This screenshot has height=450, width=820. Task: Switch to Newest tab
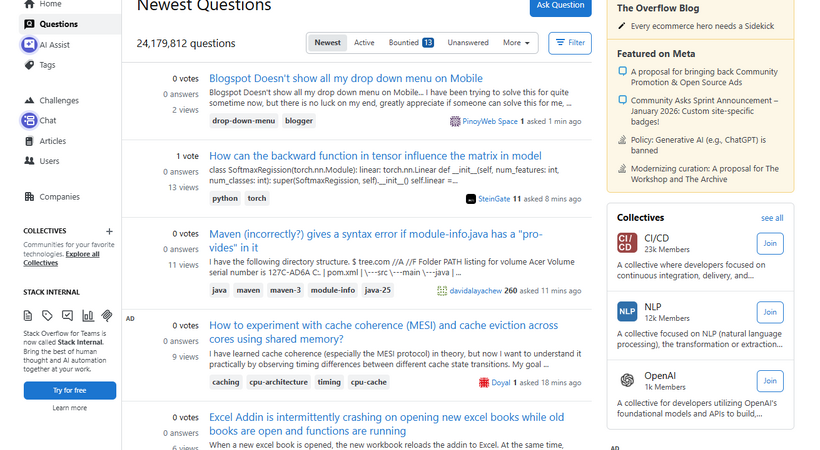[327, 43]
